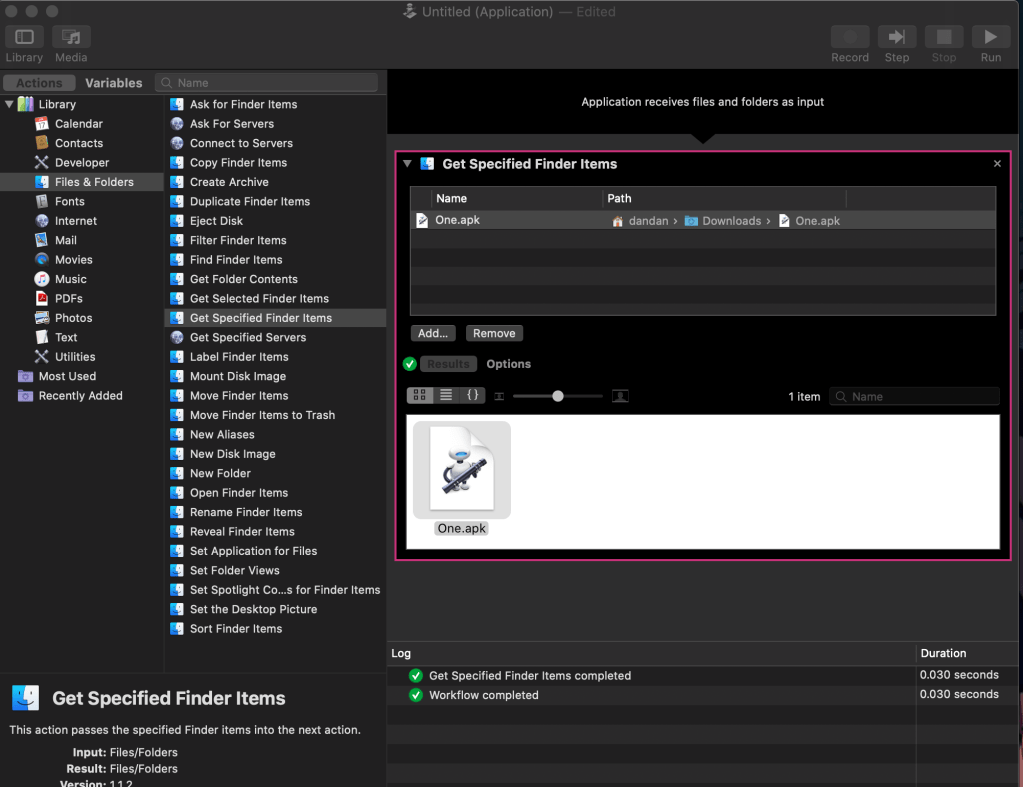Collapse Get Specified Finder Items action
The height and width of the screenshot is (787, 1023).
click(x=407, y=164)
